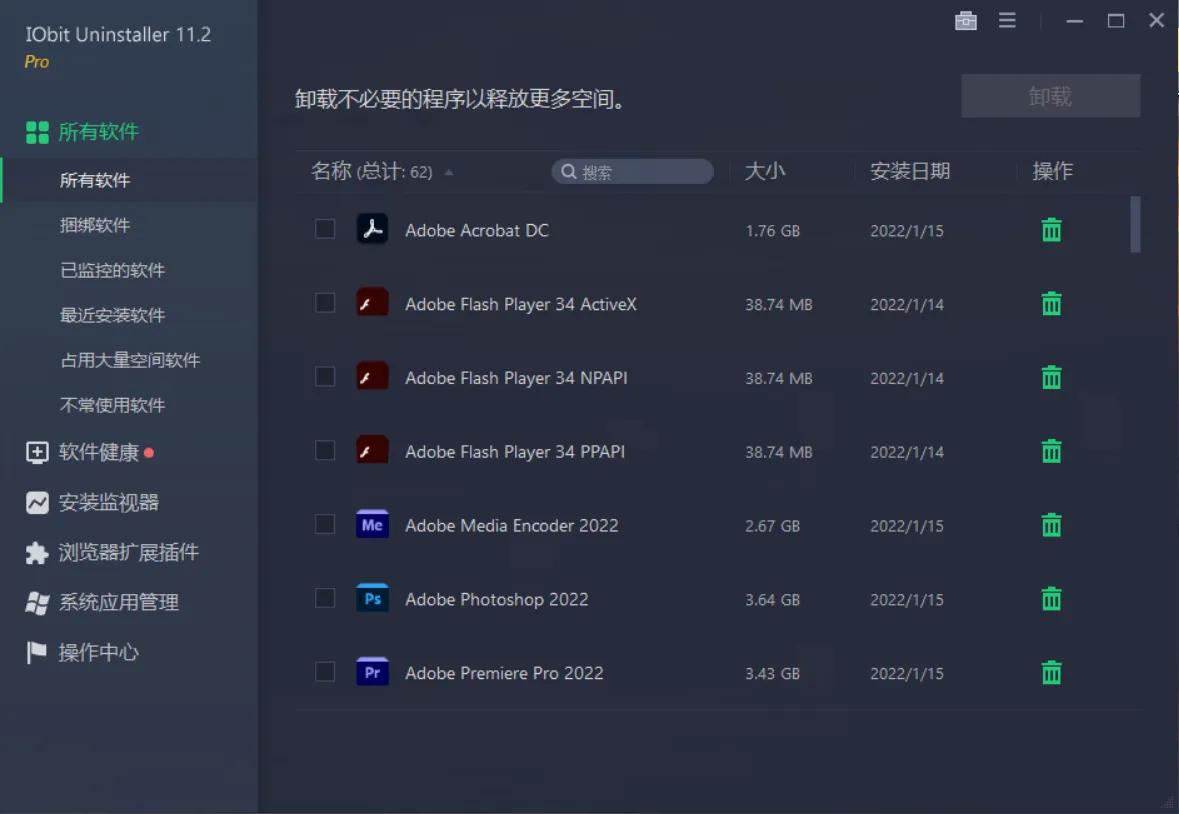Image resolution: width=1179 pixels, height=814 pixels.
Task: Select Adobe Media Encoder 2022 for uninstall
Action: [x=324, y=524]
